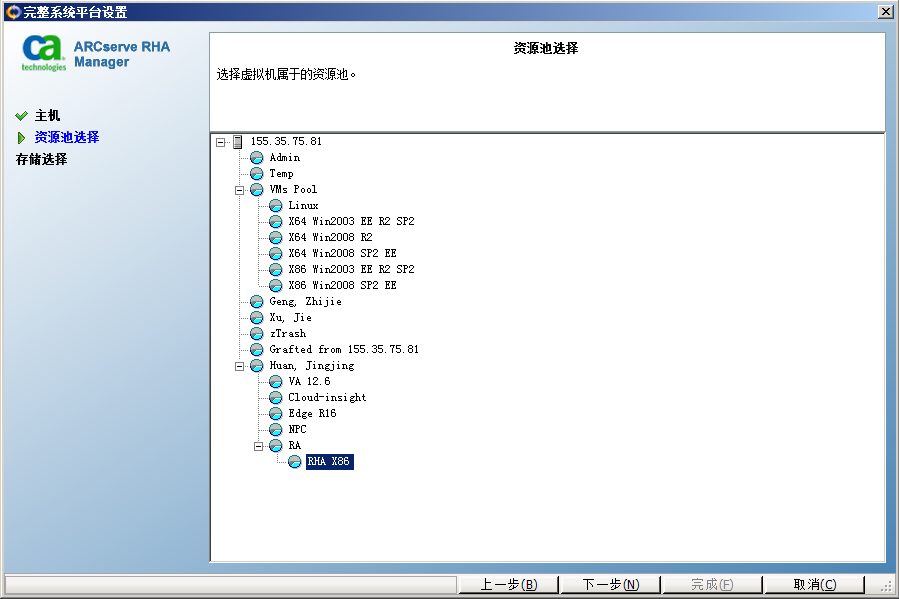Select the NPC pool
Viewport: 899px width, 599px height.
(x=298, y=430)
